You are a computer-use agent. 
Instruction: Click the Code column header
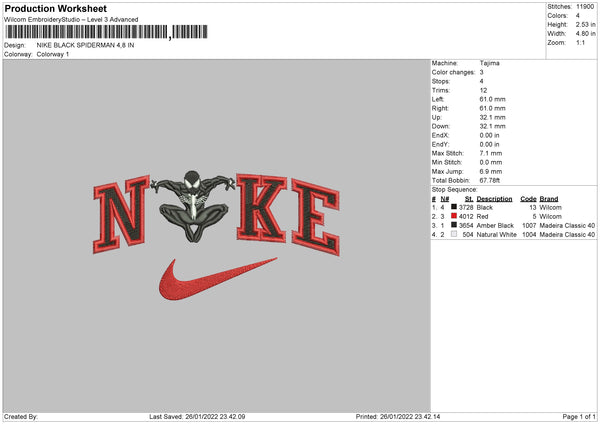coord(528,199)
